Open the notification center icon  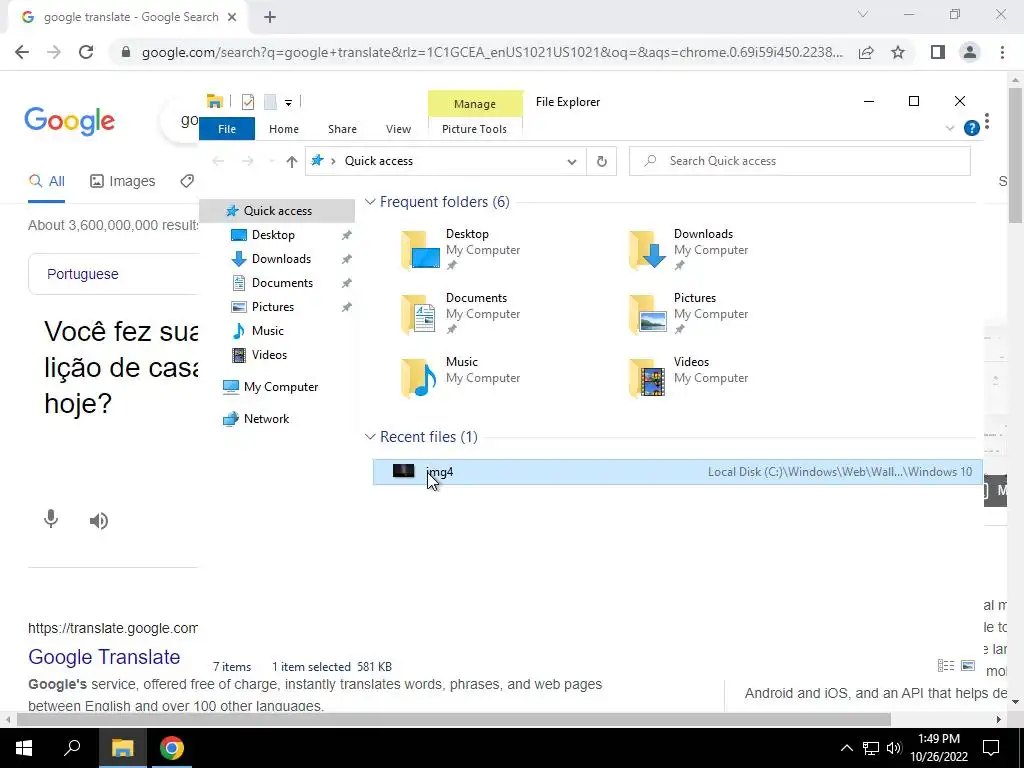point(991,748)
